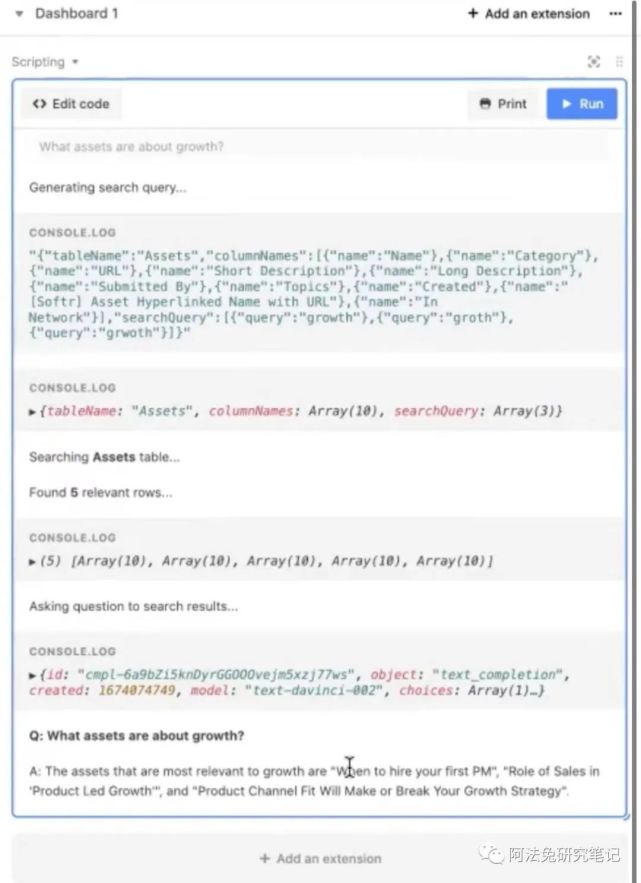Click bottom Add an extension button
Viewport: 641px width, 883px height.
320,858
